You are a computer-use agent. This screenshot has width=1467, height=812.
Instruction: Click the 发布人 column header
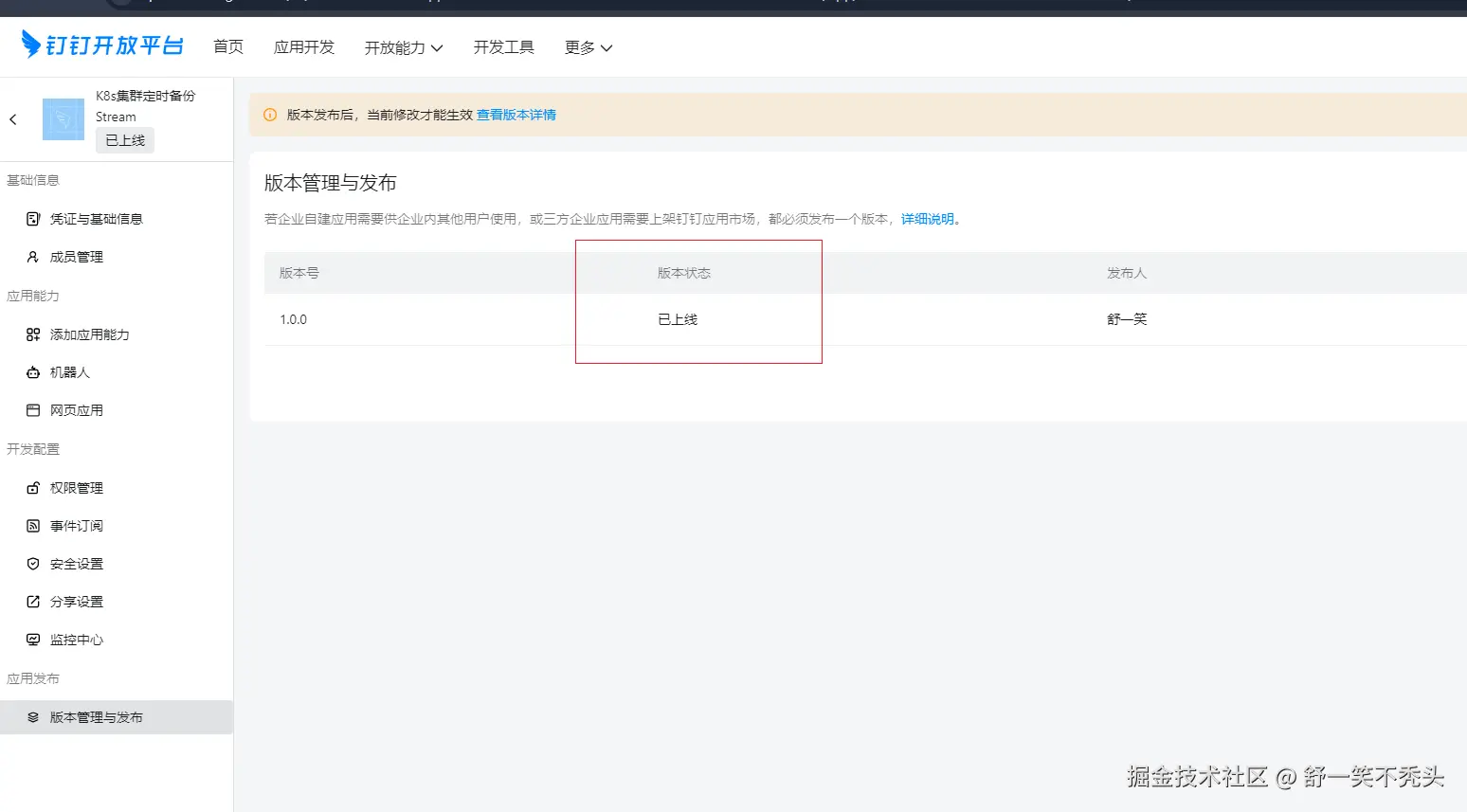pyautogui.click(x=1127, y=273)
